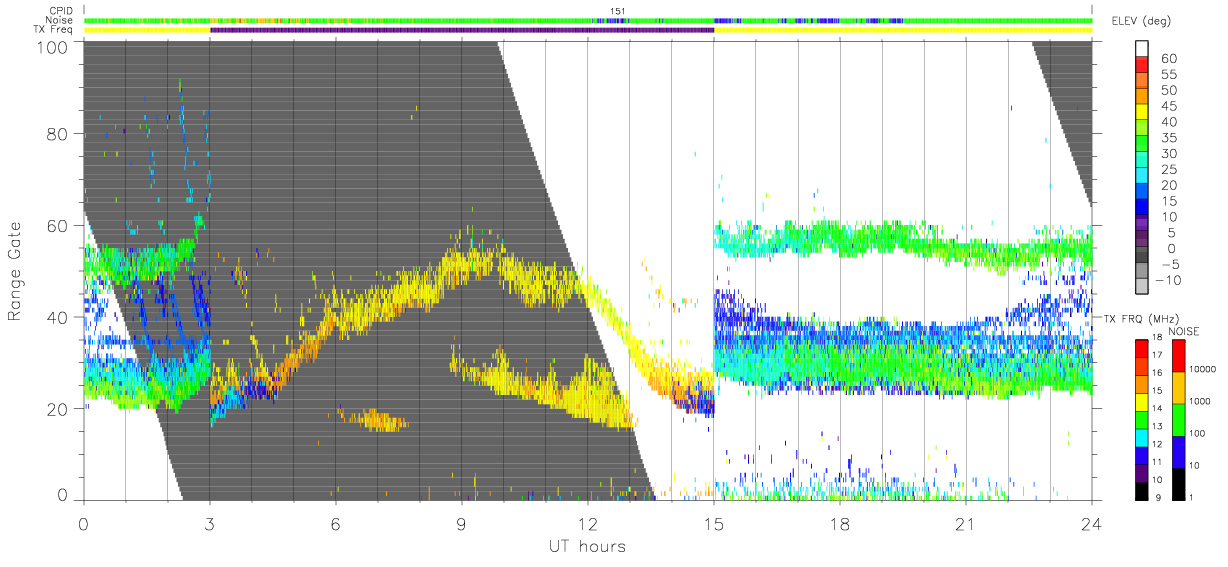1228x567 pixels.
Task: Click the yellow TX Freq bar segment before hour 3
Action: [x=147, y=30]
